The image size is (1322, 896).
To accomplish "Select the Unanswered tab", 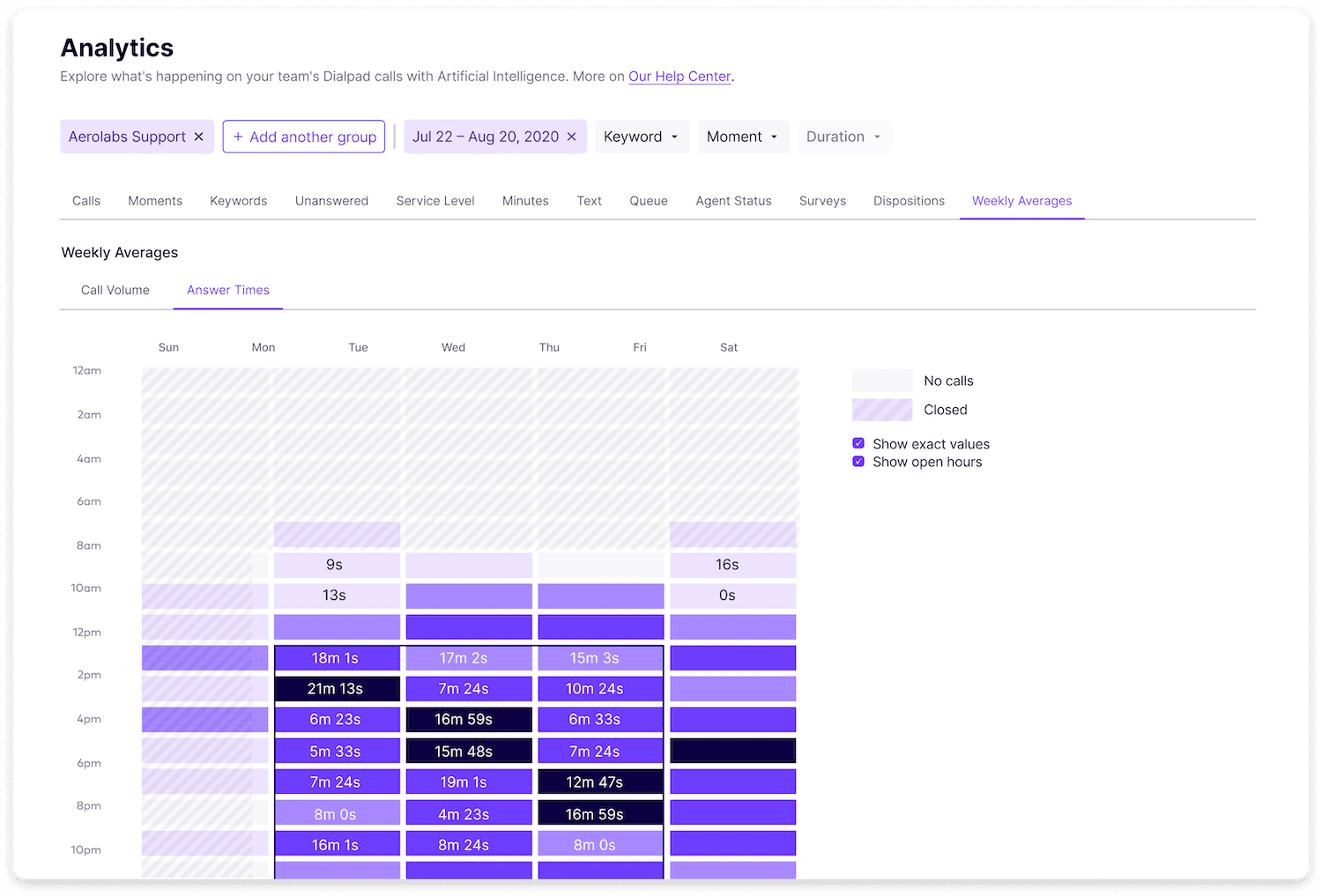I will 331,201.
